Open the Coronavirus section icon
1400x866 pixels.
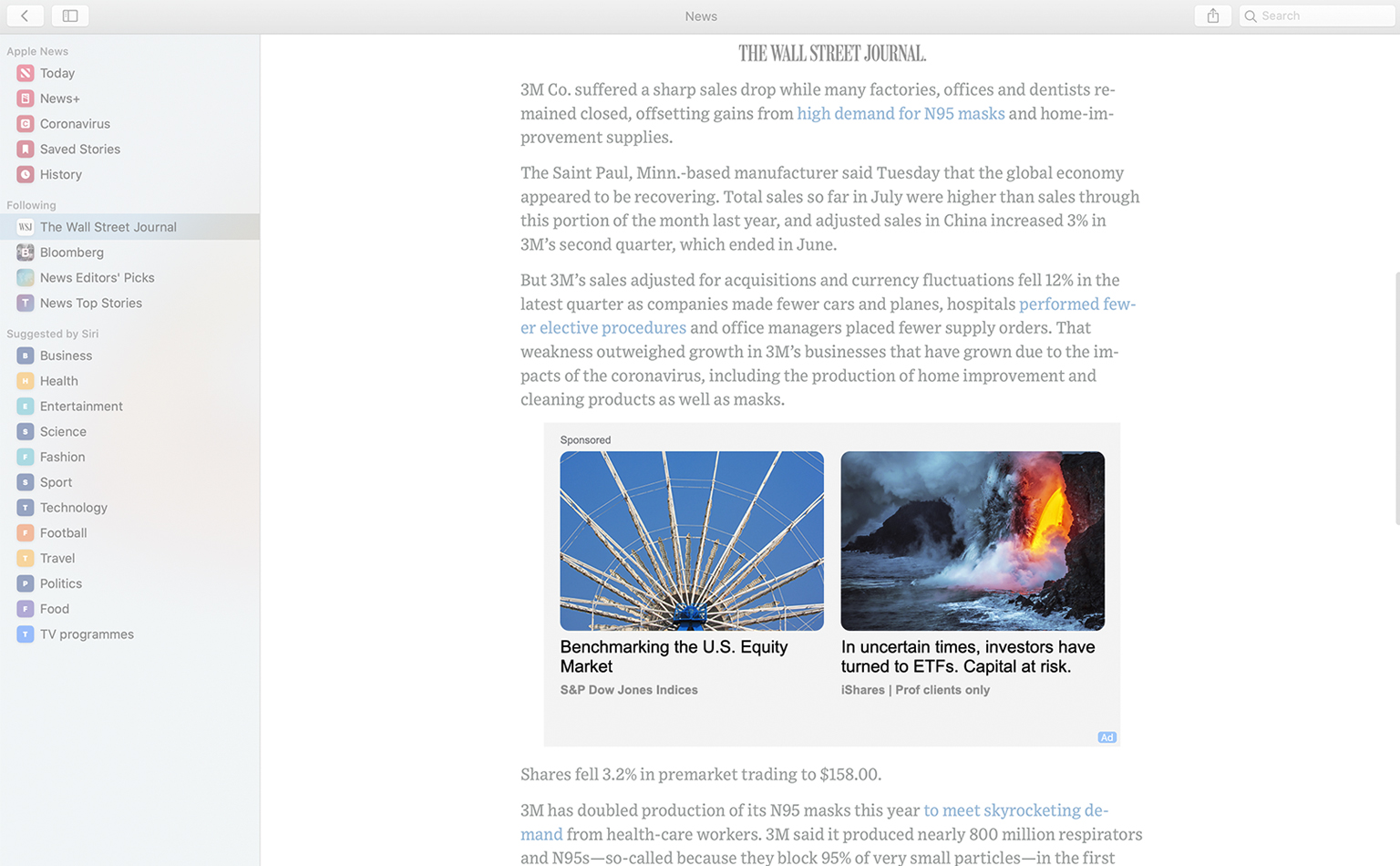click(x=26, y=124)
